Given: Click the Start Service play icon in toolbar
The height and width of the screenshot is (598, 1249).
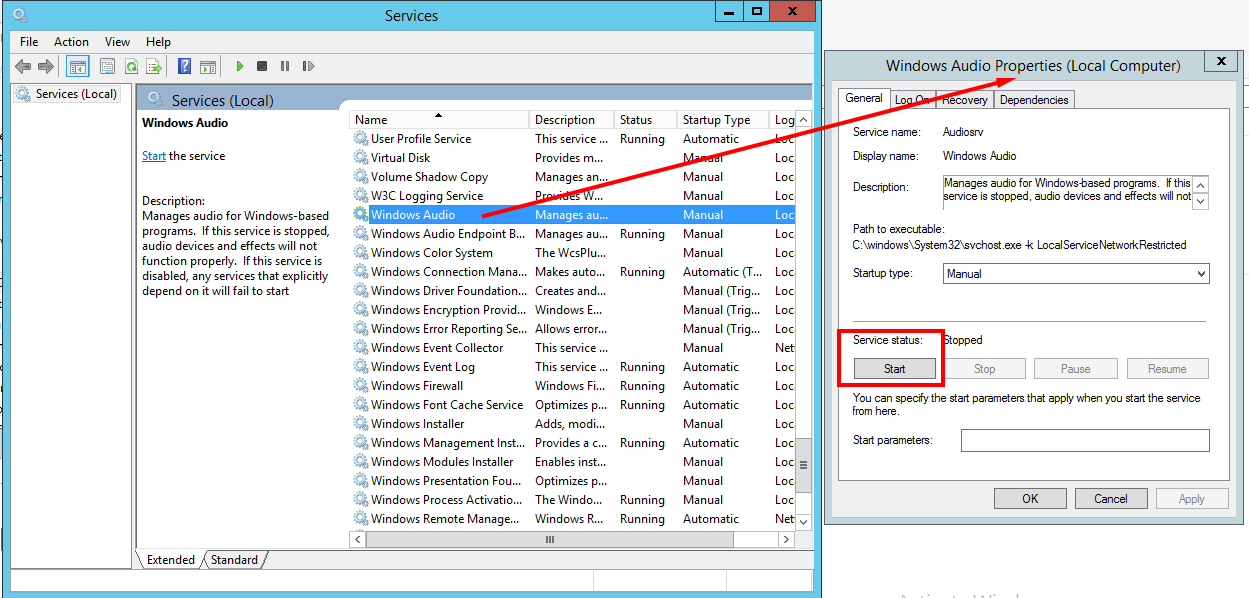Looking at the screenshot, I should pyautogui.click(x=240, y=67).
